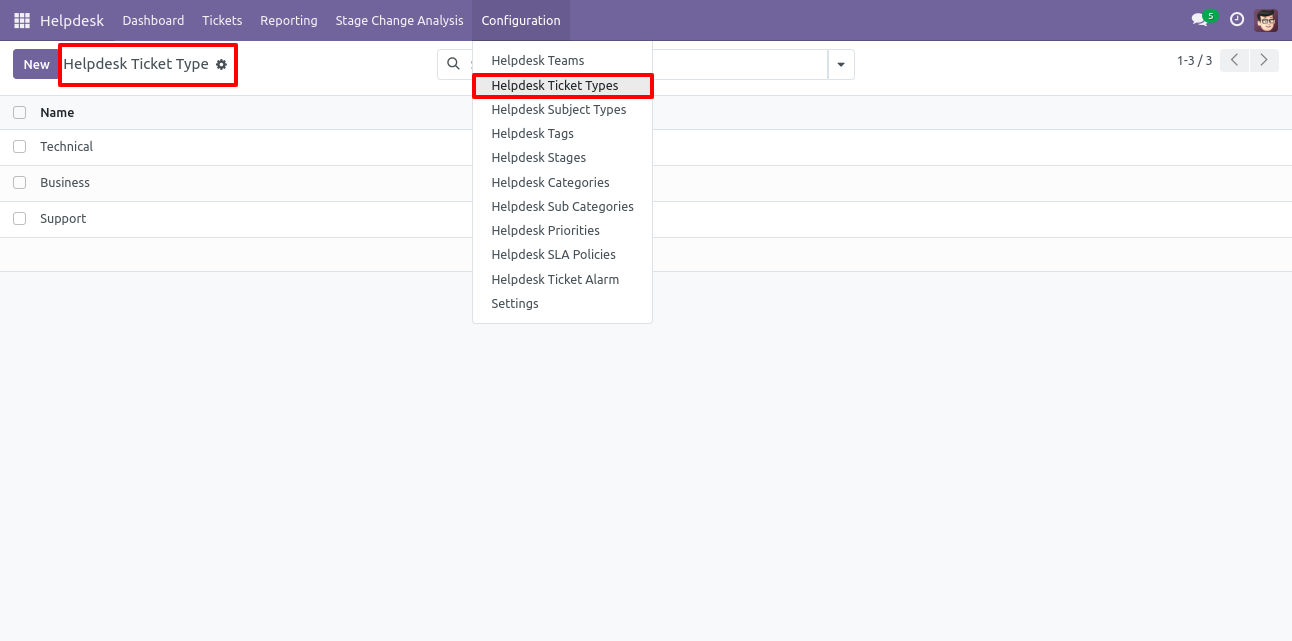
Task: Open Stage Change Analysis menu
Action: [x=399, y=20]
